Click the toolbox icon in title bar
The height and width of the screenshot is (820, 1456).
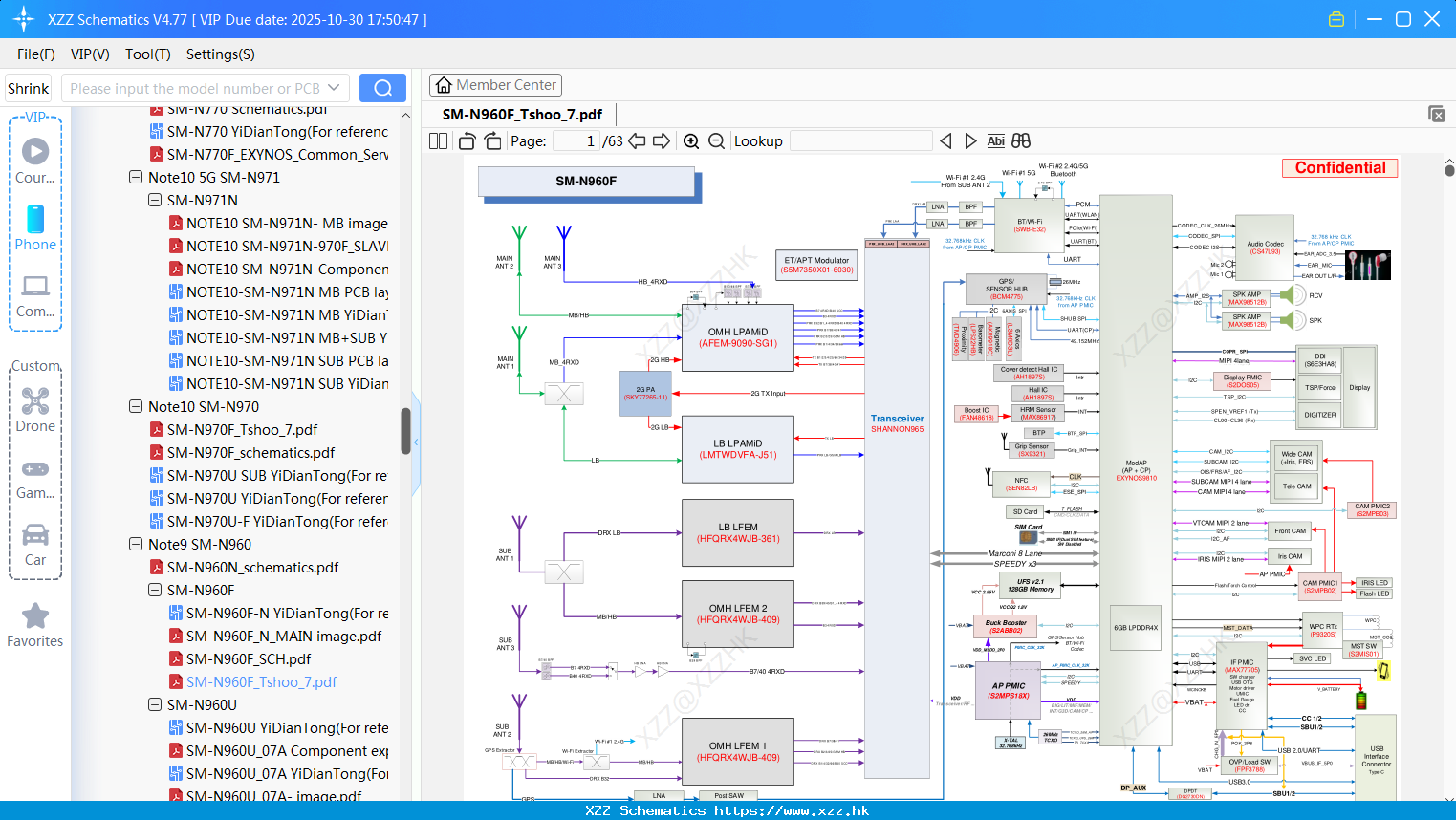click(1336, 19)
